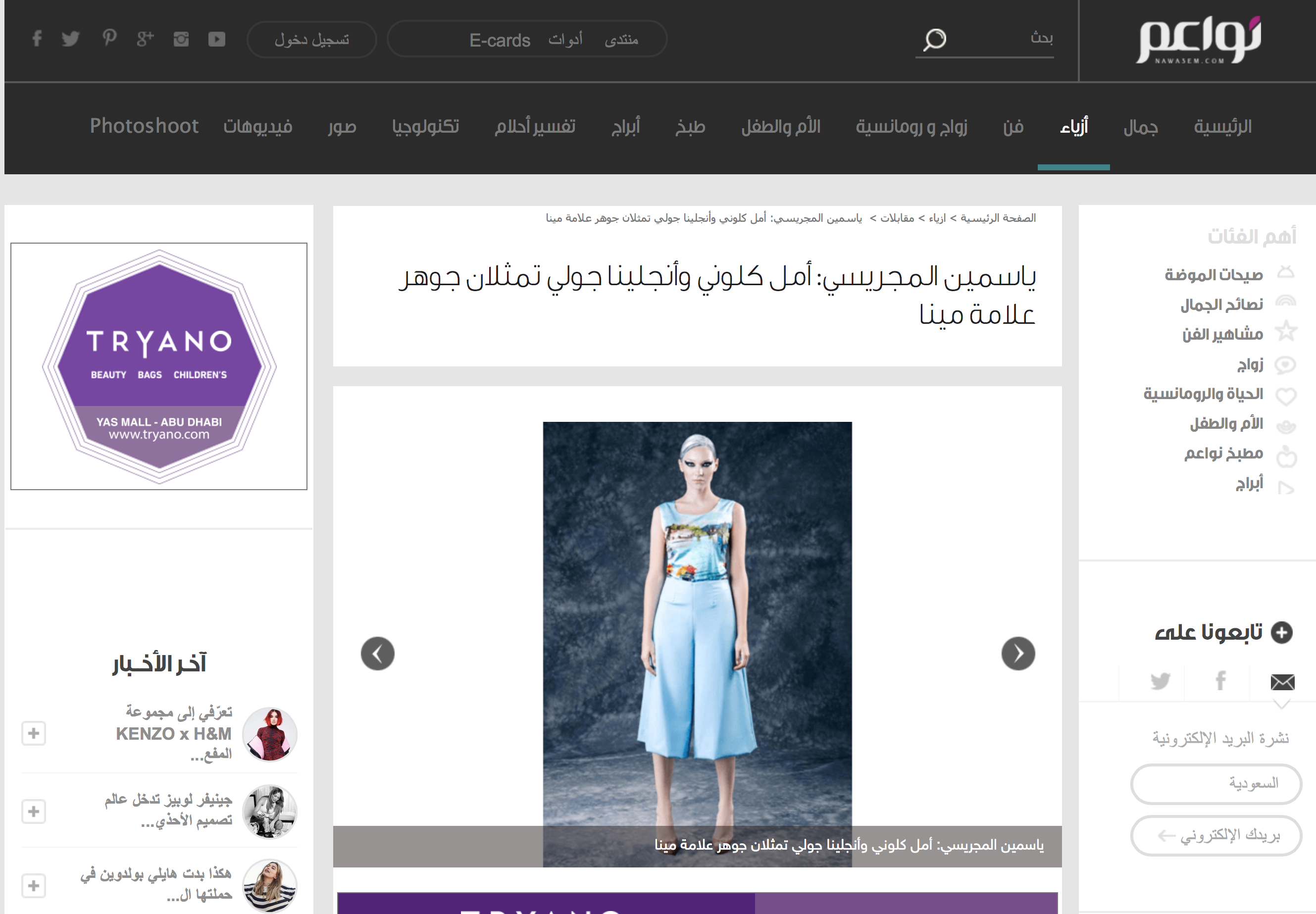Click the بحث search input field
Viewport: 1316px width, 914px height.
[984, 39]
